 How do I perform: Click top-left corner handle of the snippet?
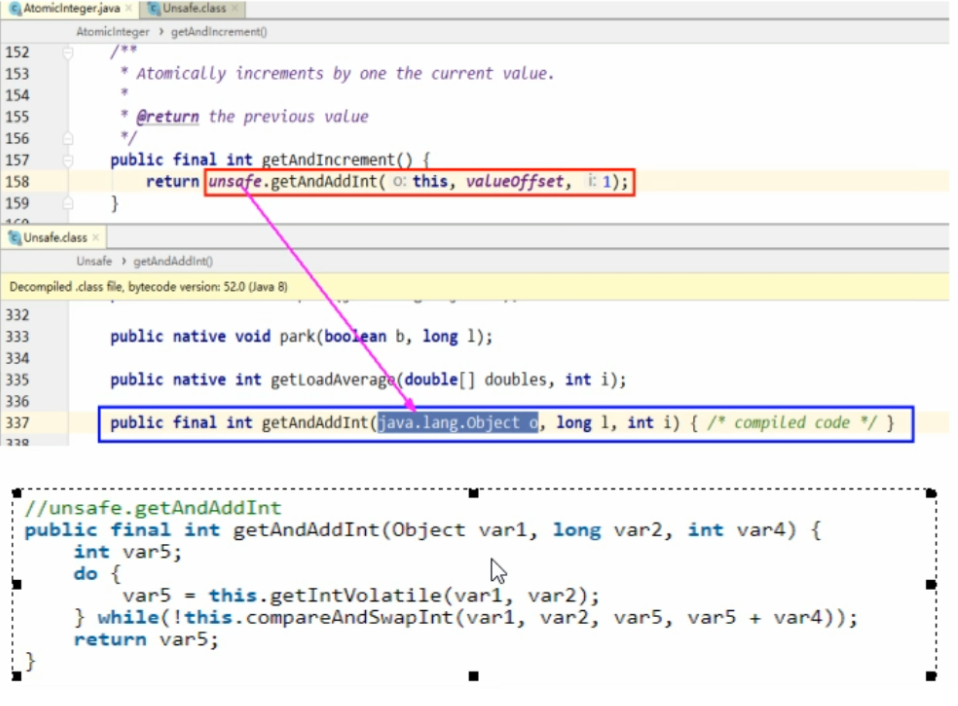click(x=16, y=493)
